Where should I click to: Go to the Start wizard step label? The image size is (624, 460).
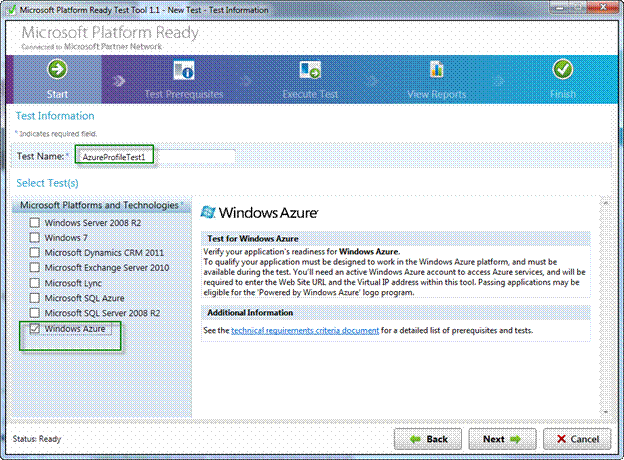pyautogui.click(x=57, y=94)
